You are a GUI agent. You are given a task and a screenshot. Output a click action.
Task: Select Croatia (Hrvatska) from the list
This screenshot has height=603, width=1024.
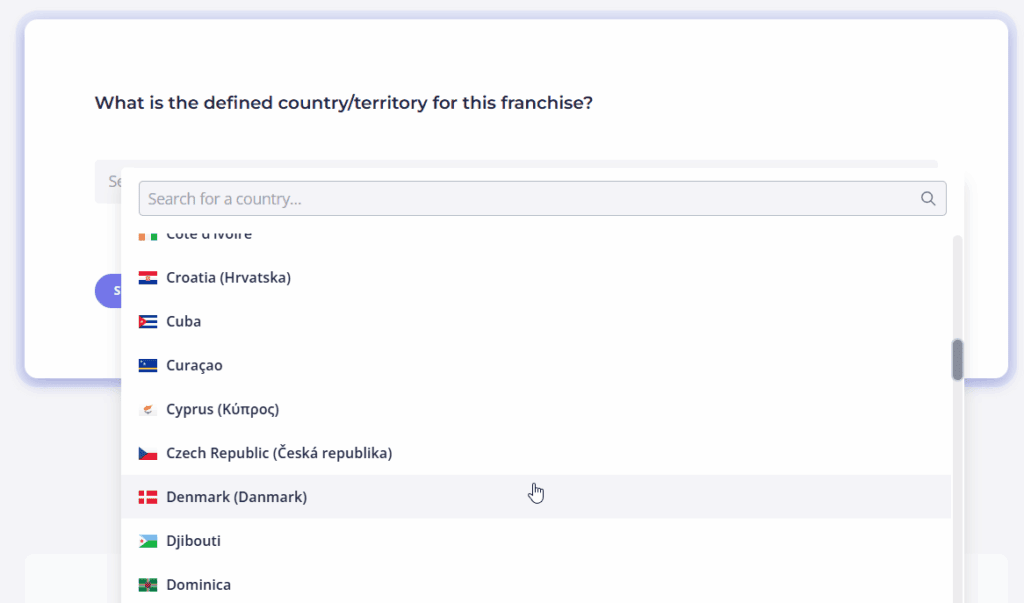point(536,278)
